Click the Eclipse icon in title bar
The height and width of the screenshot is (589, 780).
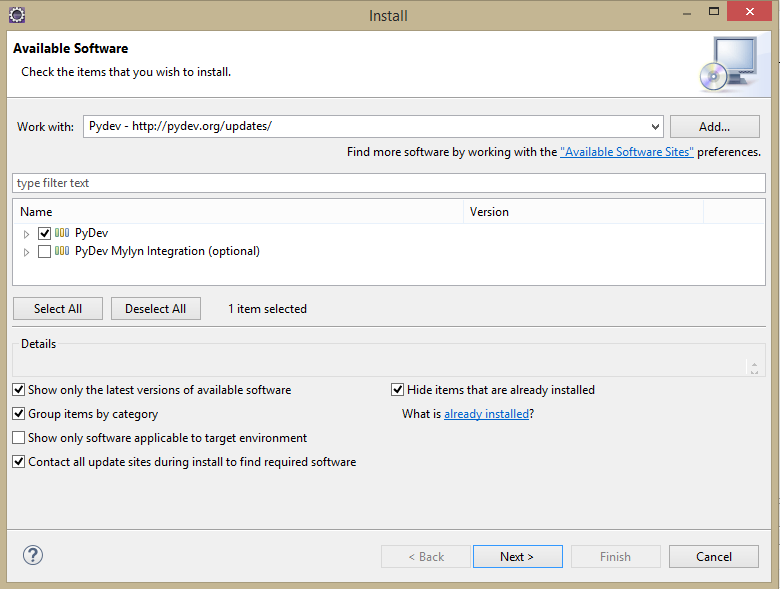[17, 15]
